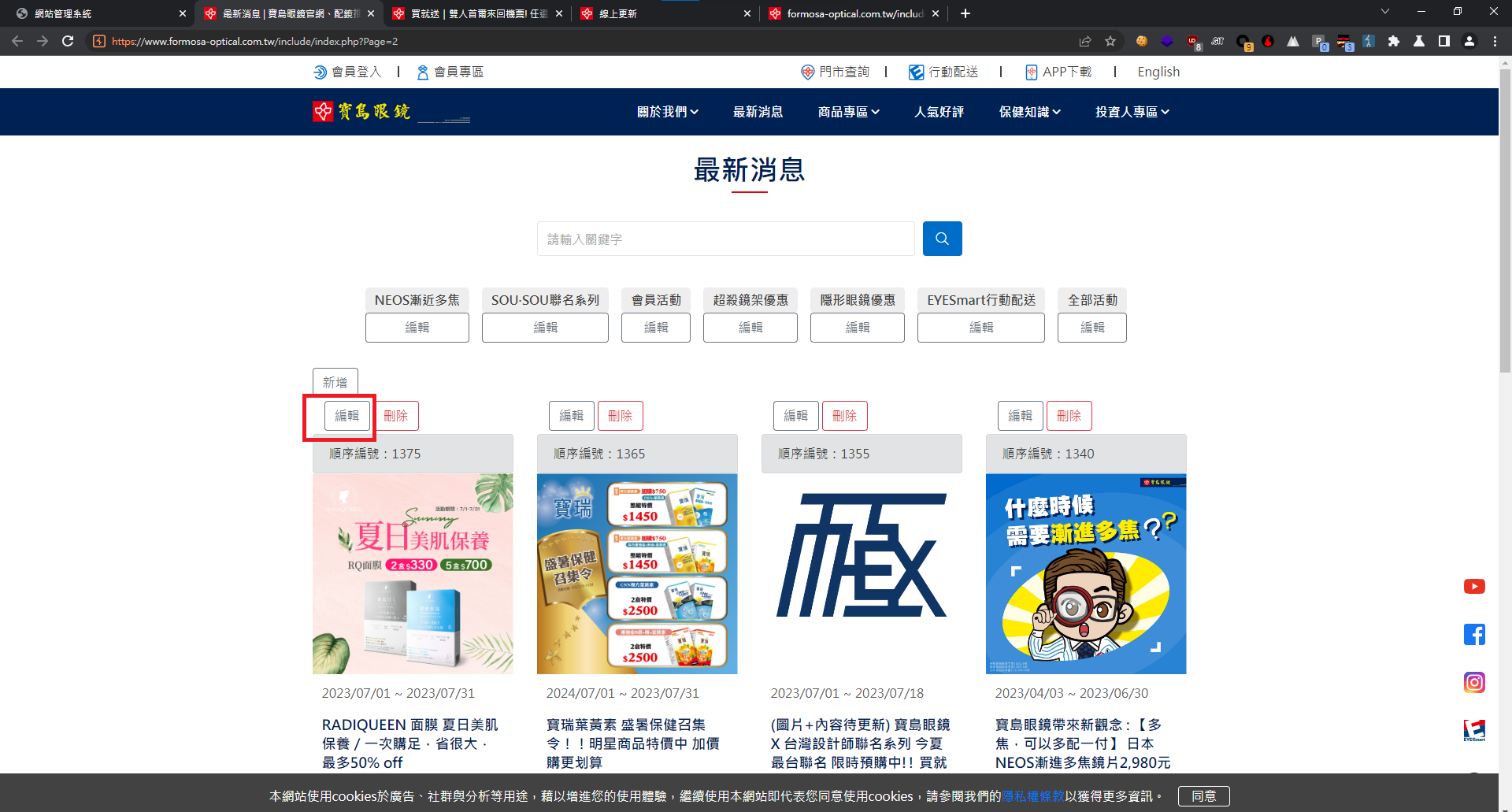Close the 網站管理系統 tab
The width and height of the screenshot is (1512, 812).
point(183,13)
